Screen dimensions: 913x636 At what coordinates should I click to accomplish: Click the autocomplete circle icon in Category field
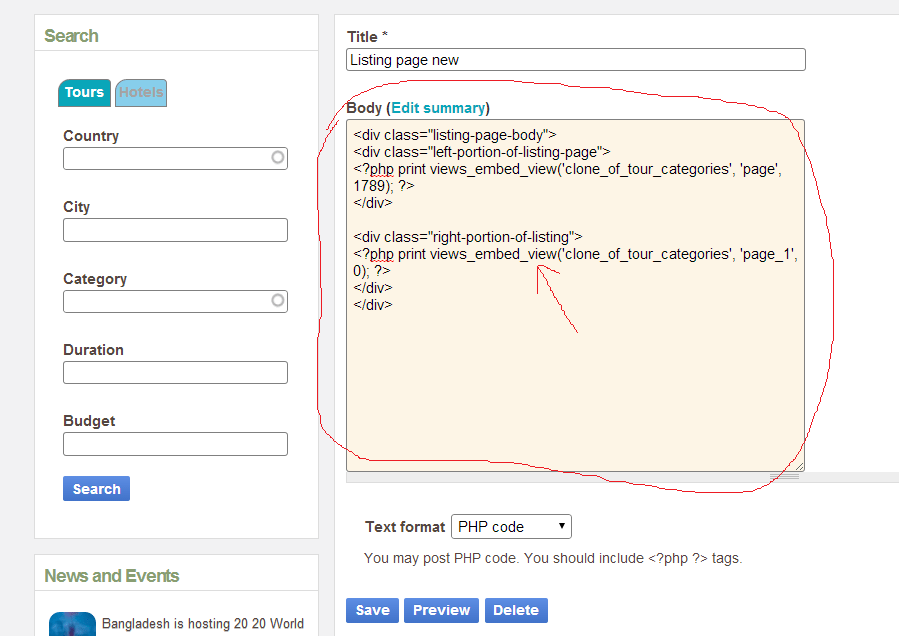pyautogui.click(x=278, y=300)
